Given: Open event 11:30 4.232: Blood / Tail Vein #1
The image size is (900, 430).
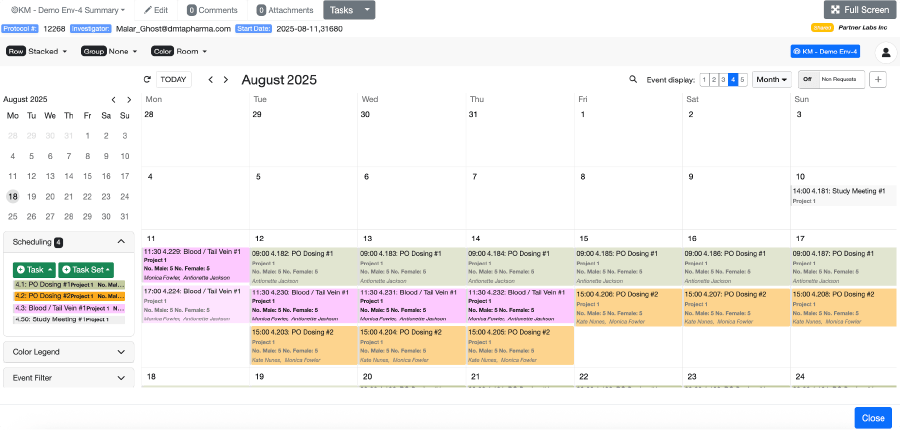Looking at the screenshot, I should (520, 305).
